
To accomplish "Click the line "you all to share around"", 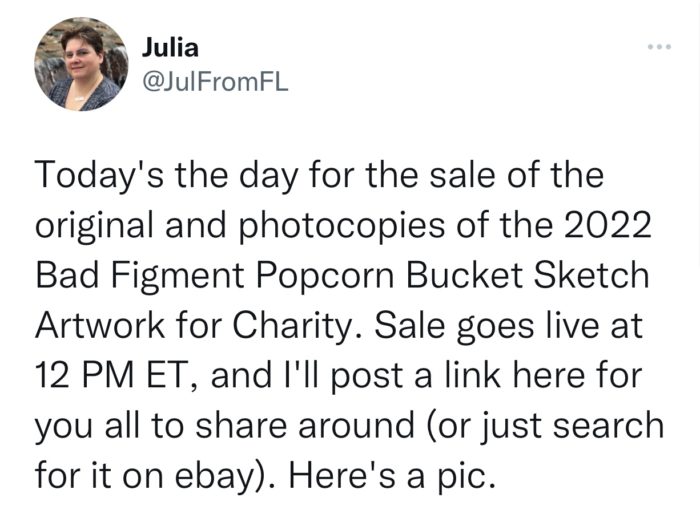I will pos(225,426).
